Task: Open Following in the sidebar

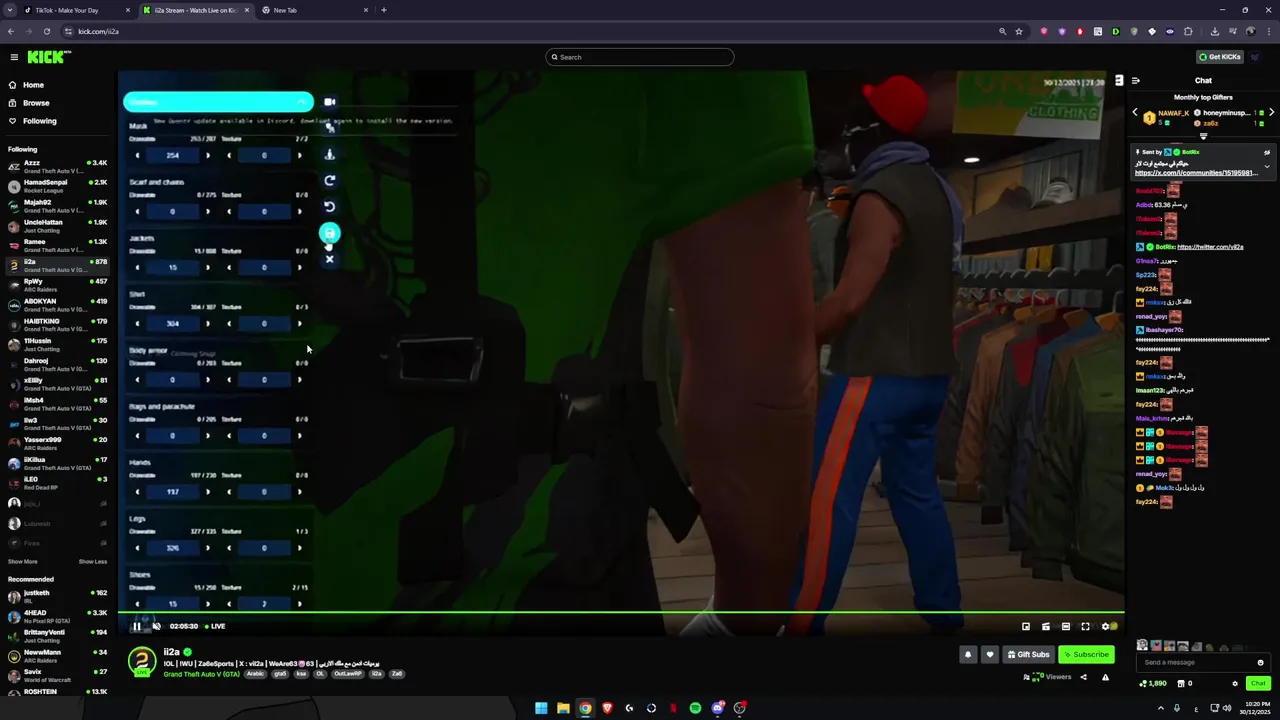Action: coord(40,121)
